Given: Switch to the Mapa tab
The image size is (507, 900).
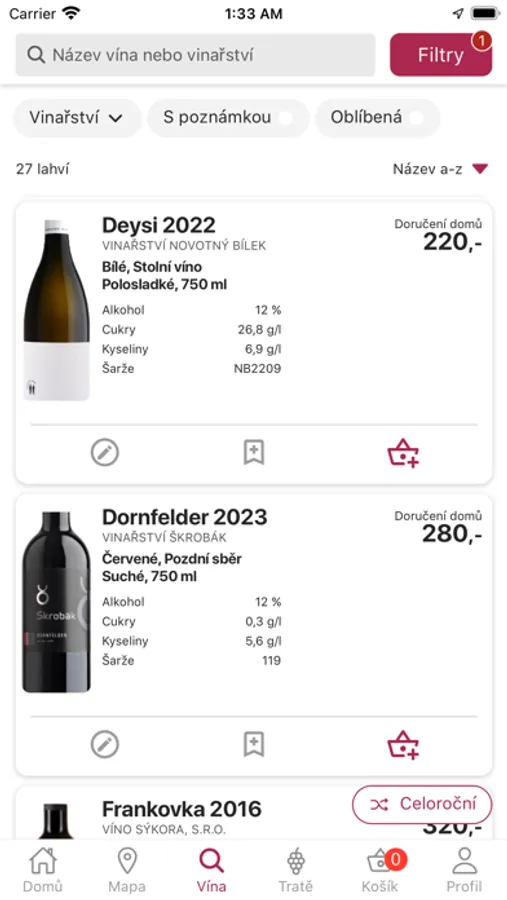Looking at the screenshot, I should (127, 871).
